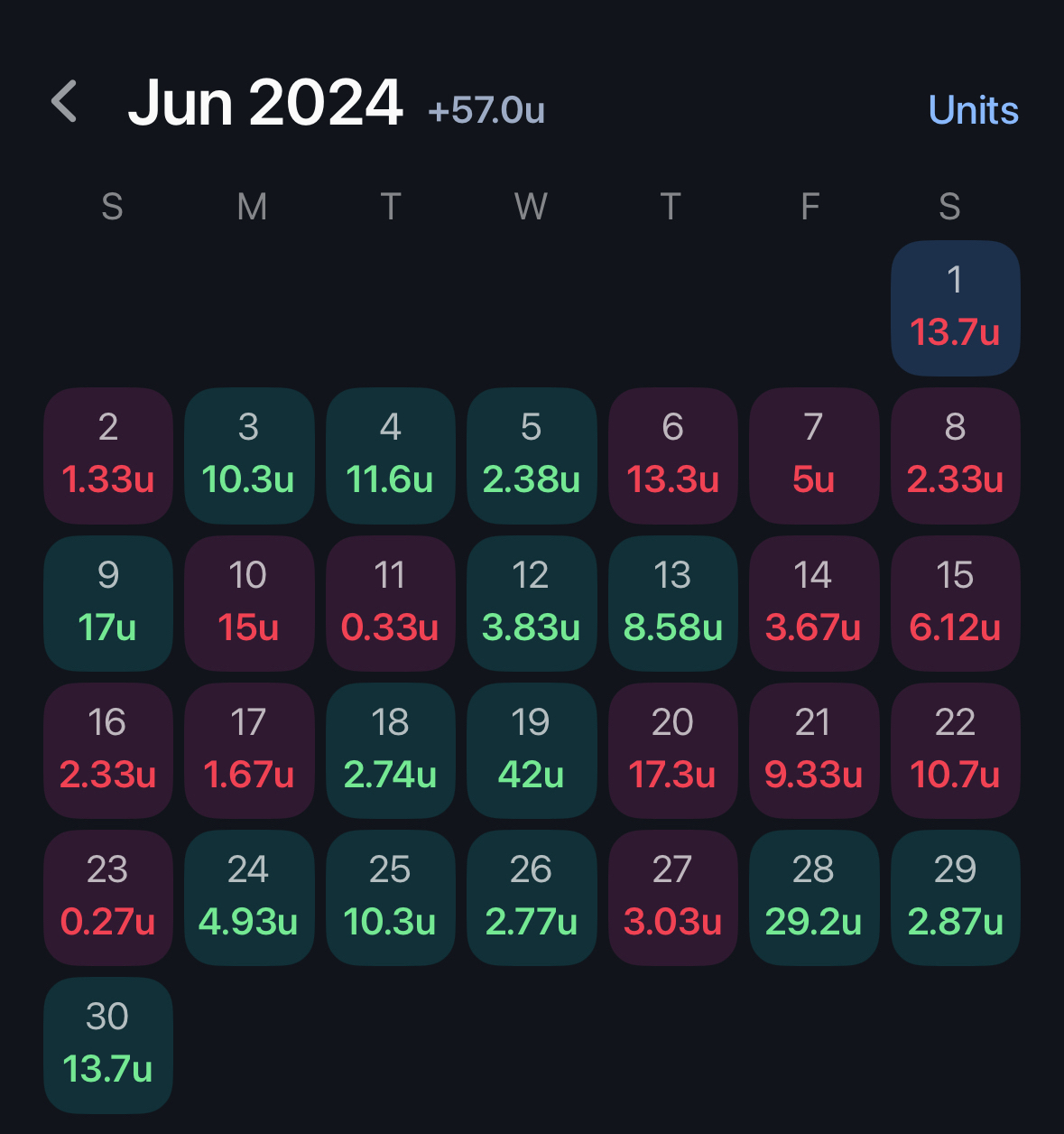The image size is (1064, 1134).
Task: Tap day 9 showing 17u
Action: click(x=108, y=603)
